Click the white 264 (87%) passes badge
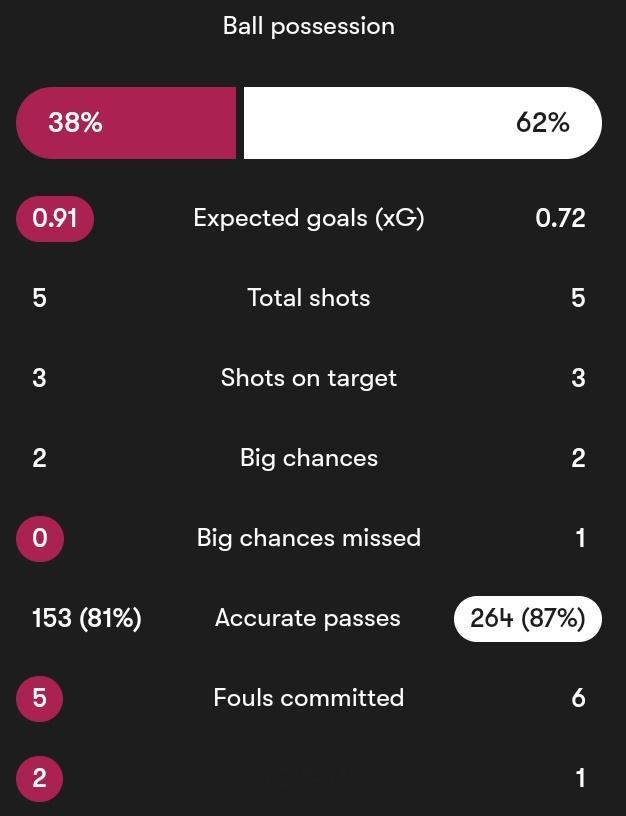626x816 pixels. click(x=528, y=618)
